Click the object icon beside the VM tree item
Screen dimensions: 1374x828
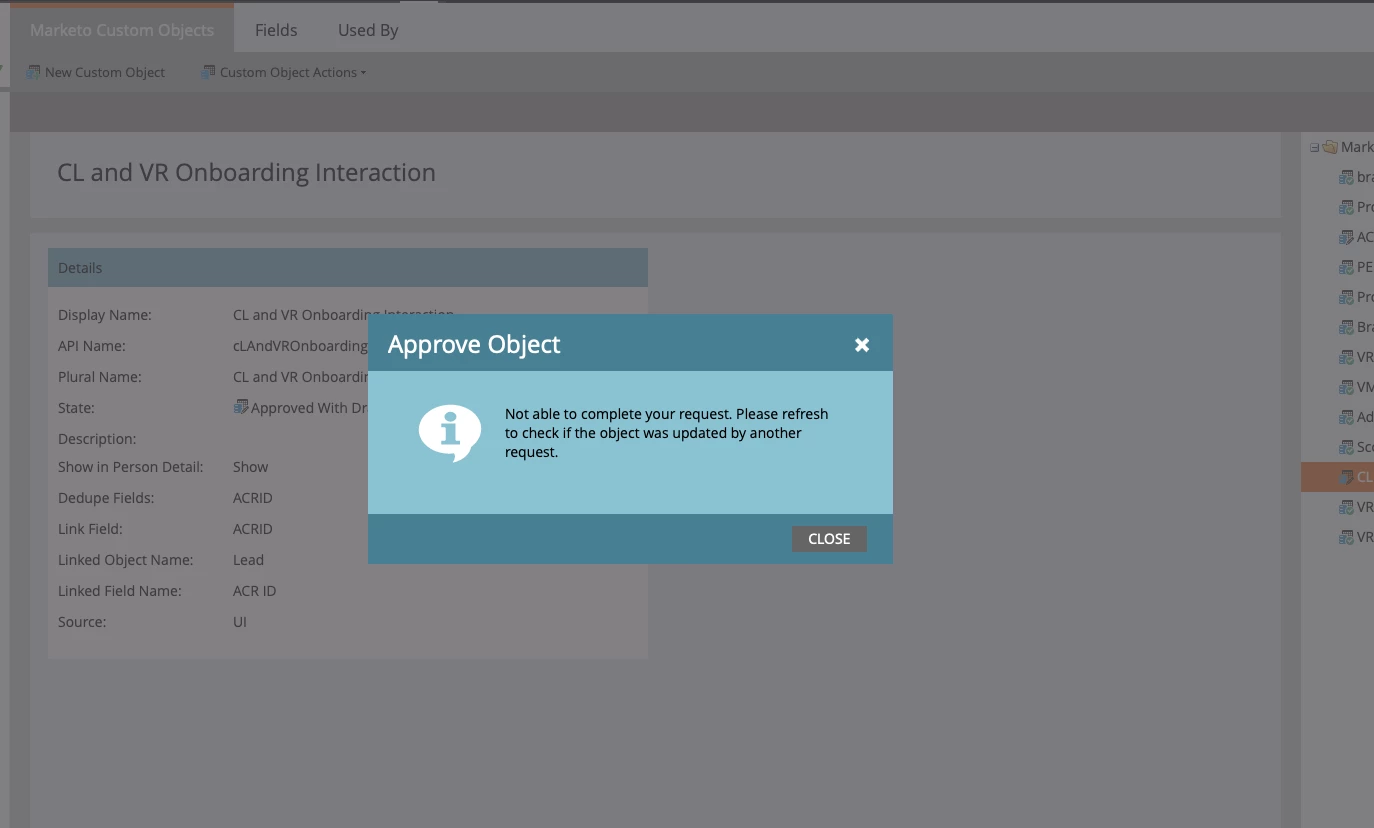tap(1347, 387)
